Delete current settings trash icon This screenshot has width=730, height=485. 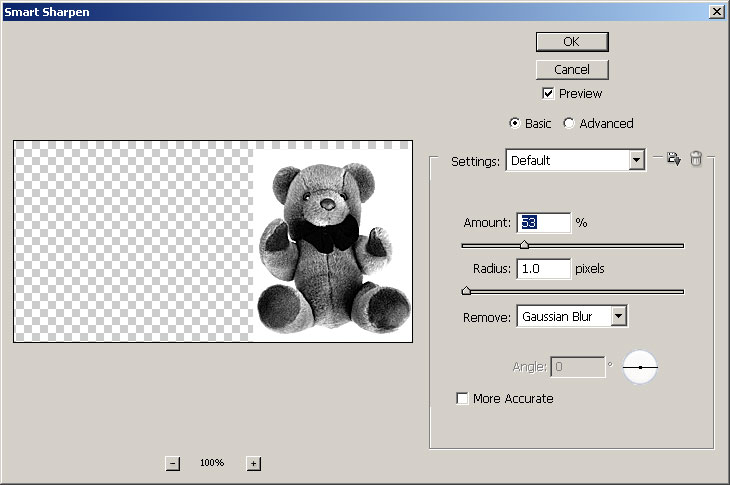pos(696,158)
